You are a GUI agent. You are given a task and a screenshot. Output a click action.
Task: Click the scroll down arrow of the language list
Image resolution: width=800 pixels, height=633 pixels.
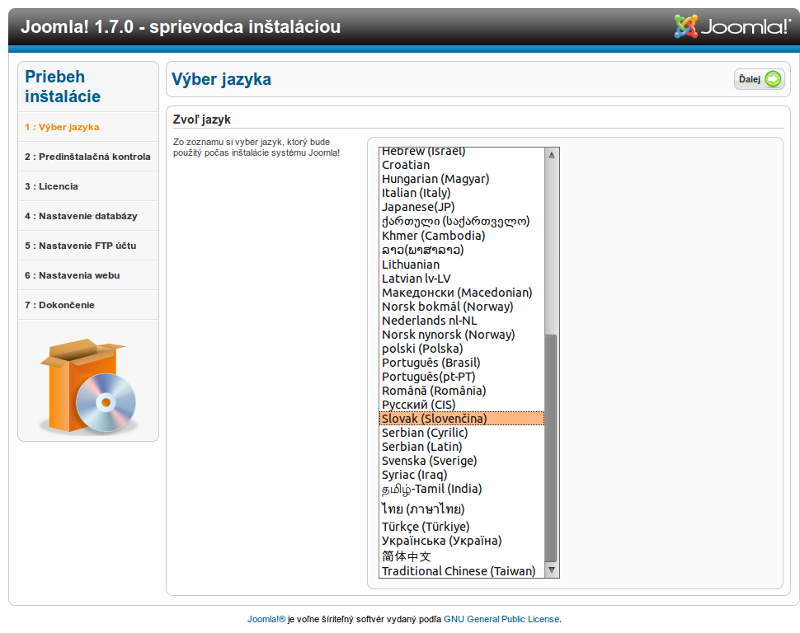click(552, 570)
